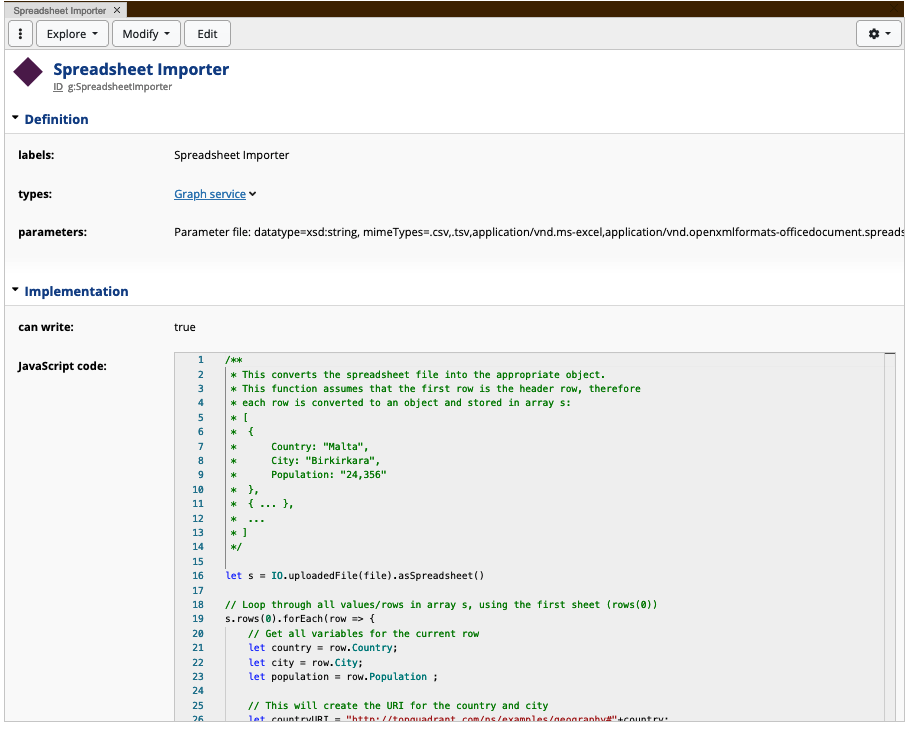Collapse the Definition section
This screenshot has height=734, width=909.
point(16,118)
